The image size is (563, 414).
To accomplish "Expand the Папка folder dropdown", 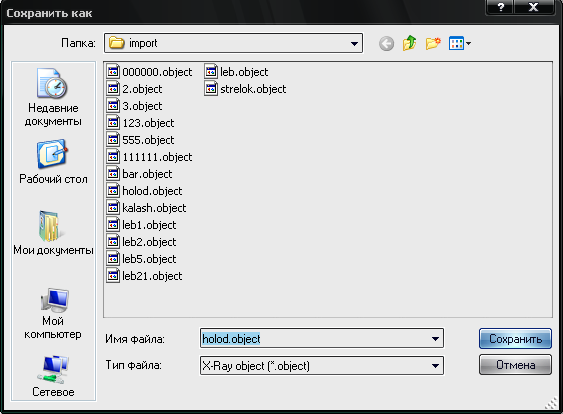I will (354, 43).
